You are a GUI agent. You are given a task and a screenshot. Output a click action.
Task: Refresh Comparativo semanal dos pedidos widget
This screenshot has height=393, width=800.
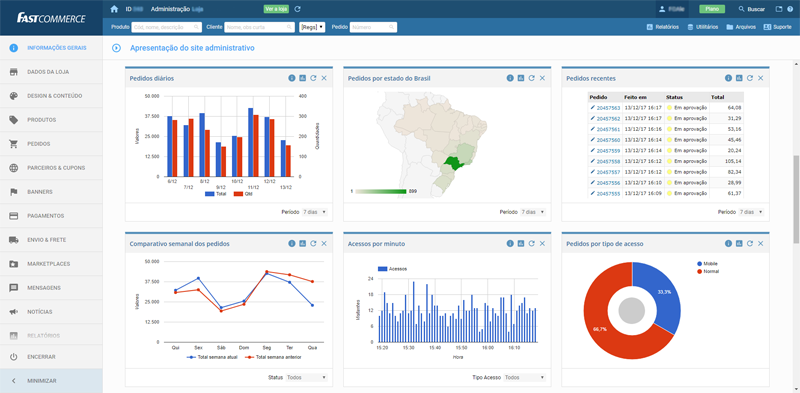tap(313, 243)
